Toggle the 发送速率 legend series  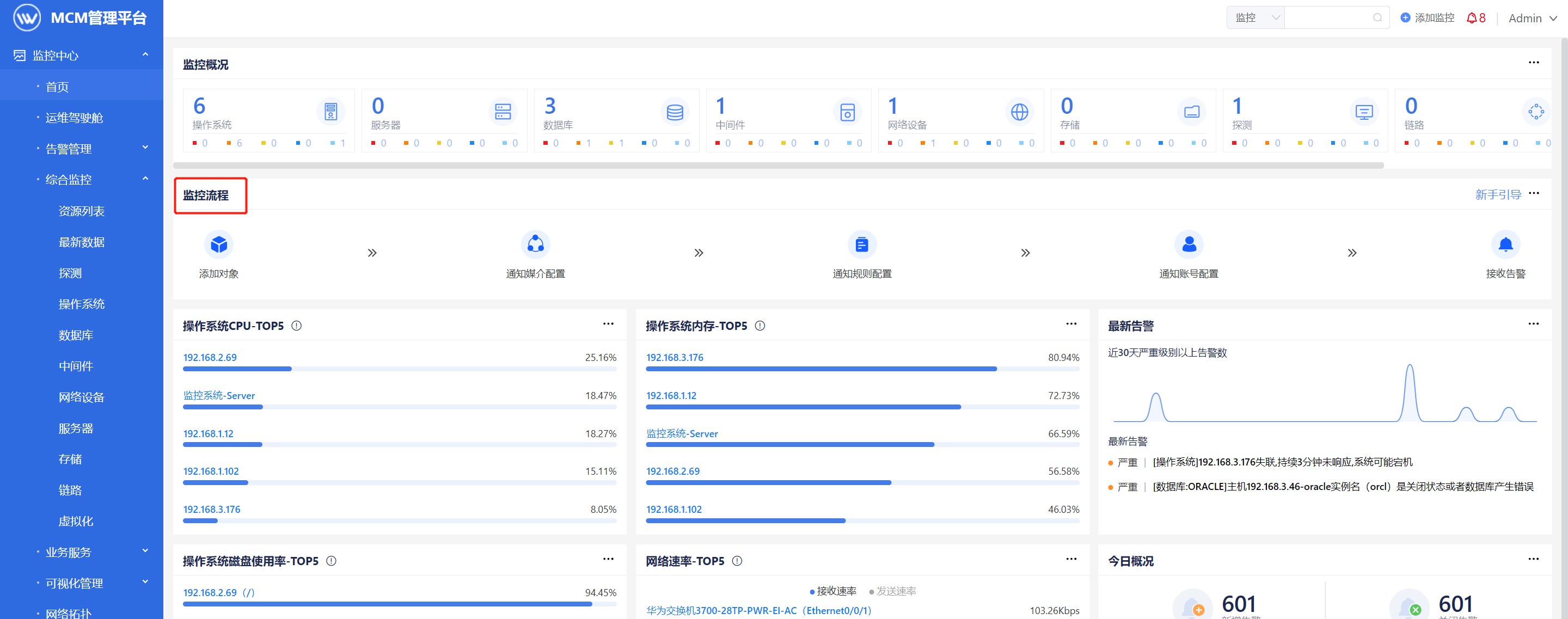(892, 591)
